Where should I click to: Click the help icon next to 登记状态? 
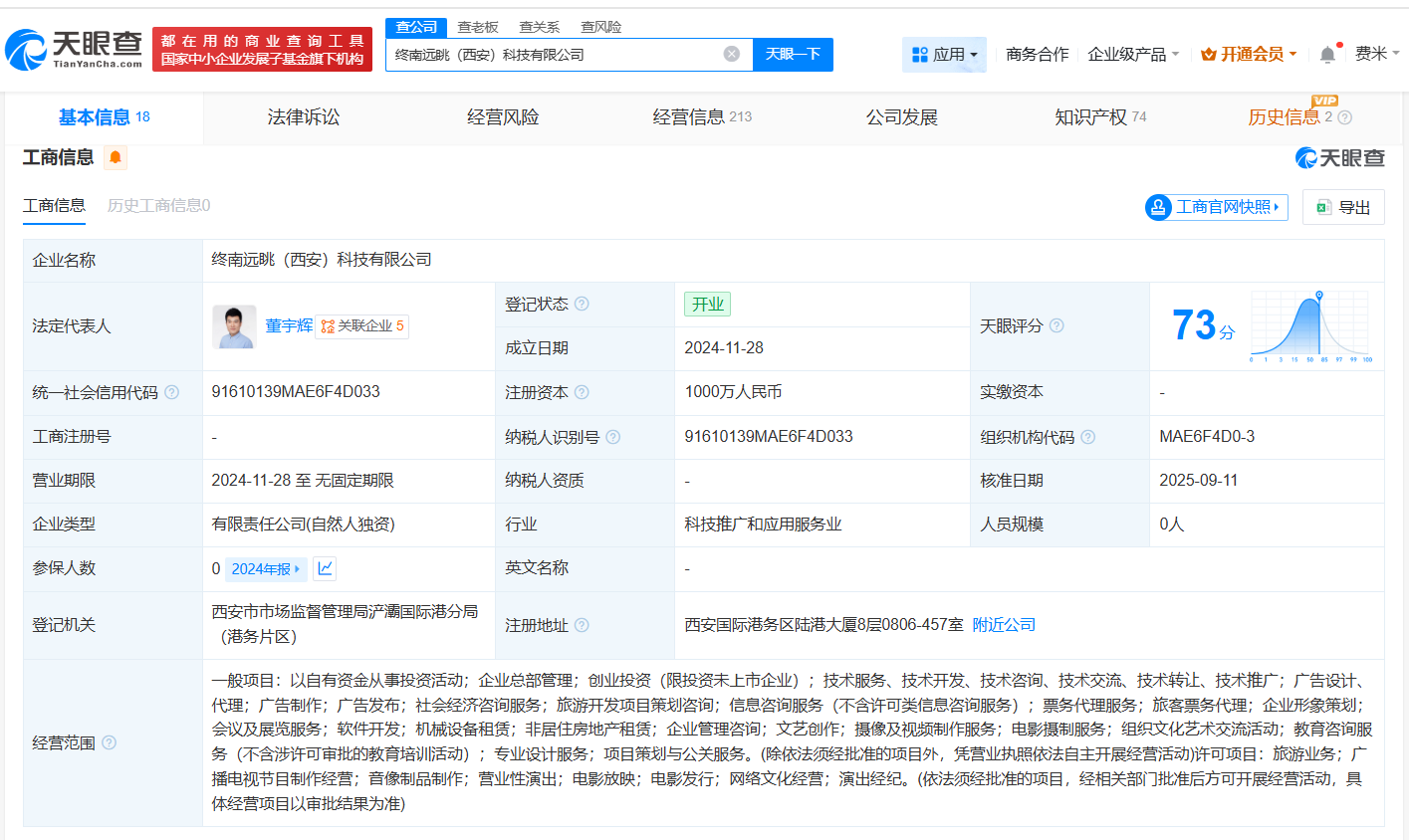pos(584,304)
